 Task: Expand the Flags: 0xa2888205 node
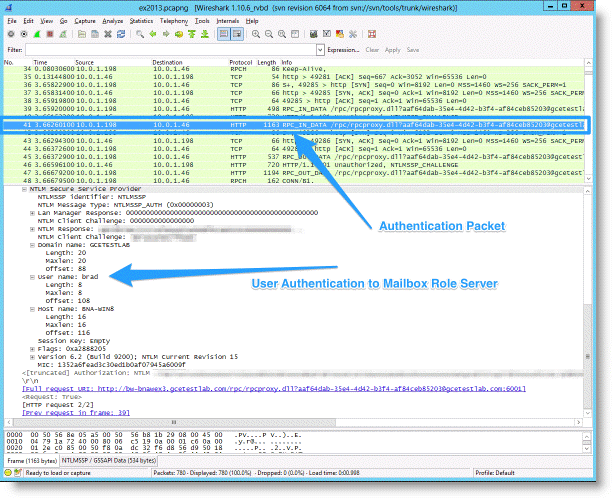point(32,349)
